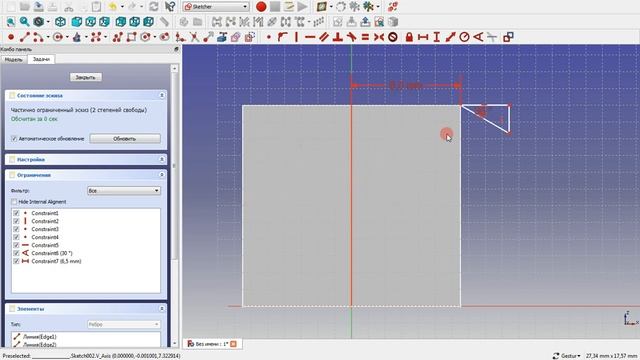Click the What's This help cursor icon

point(170,7)
